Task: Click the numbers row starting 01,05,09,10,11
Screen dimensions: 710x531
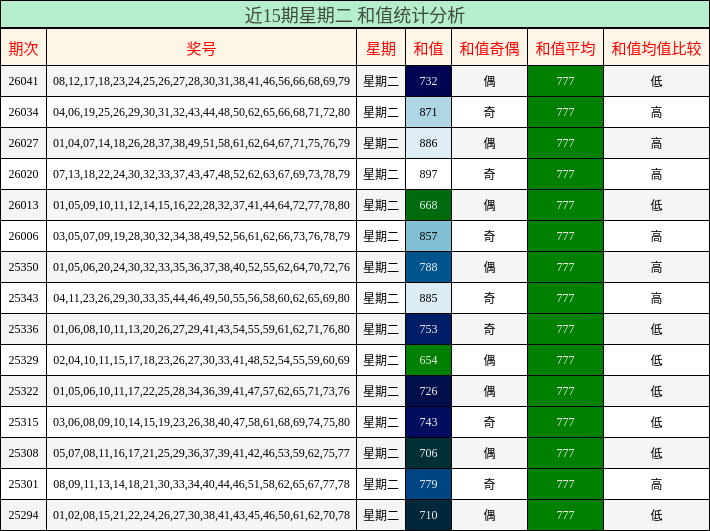Action: [x=201, y=205]
